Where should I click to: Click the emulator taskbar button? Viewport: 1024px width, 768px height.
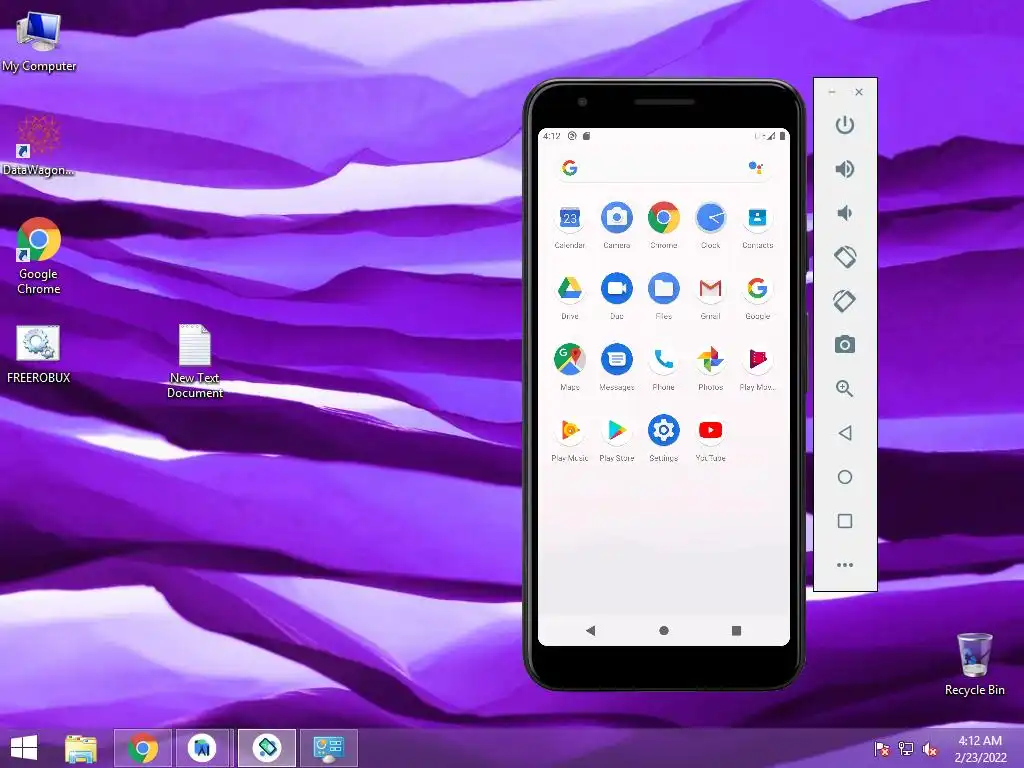click(x=266, y=748)
